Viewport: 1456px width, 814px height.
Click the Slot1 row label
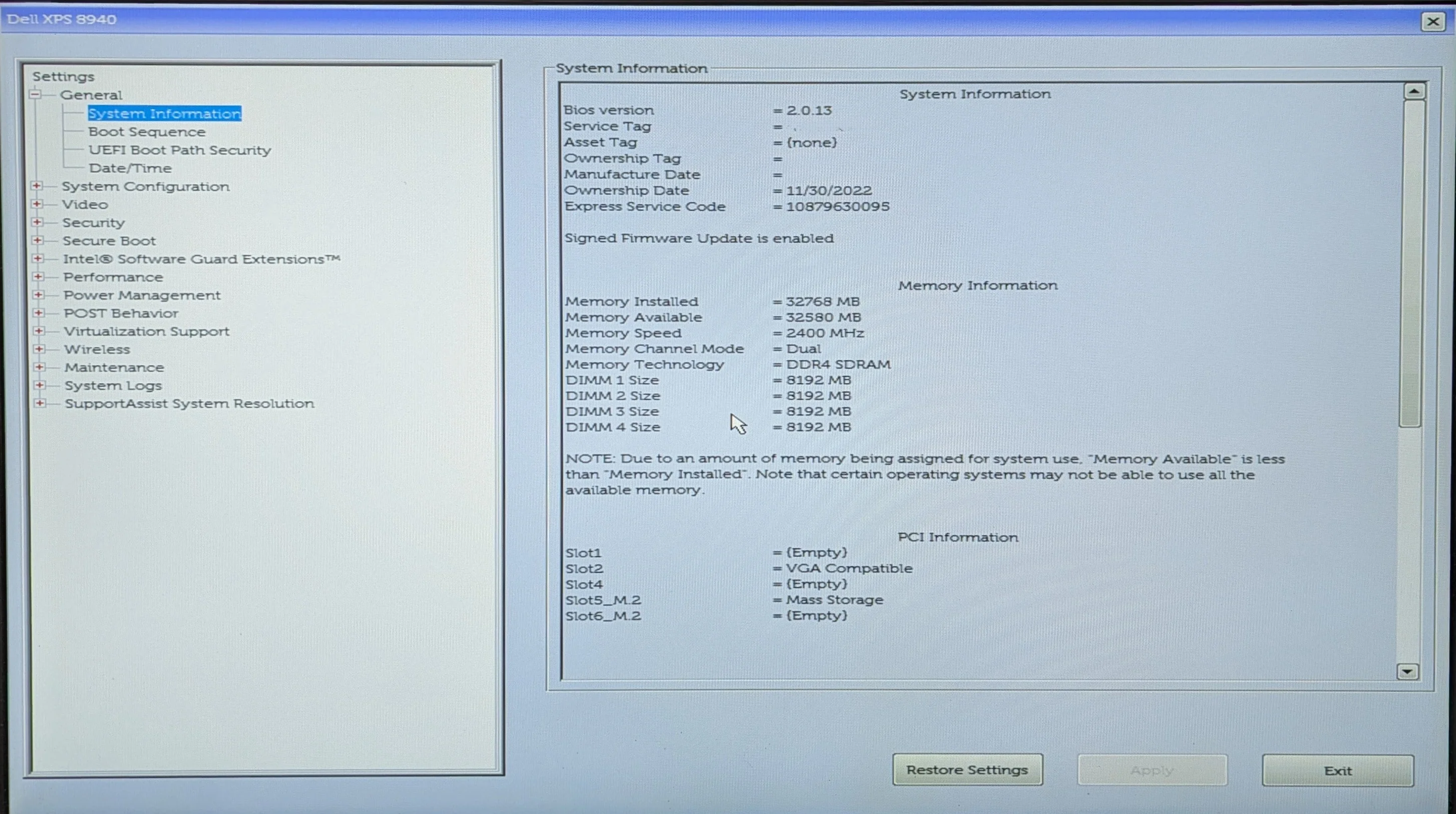pyautogui.click(x=583, y=553)
